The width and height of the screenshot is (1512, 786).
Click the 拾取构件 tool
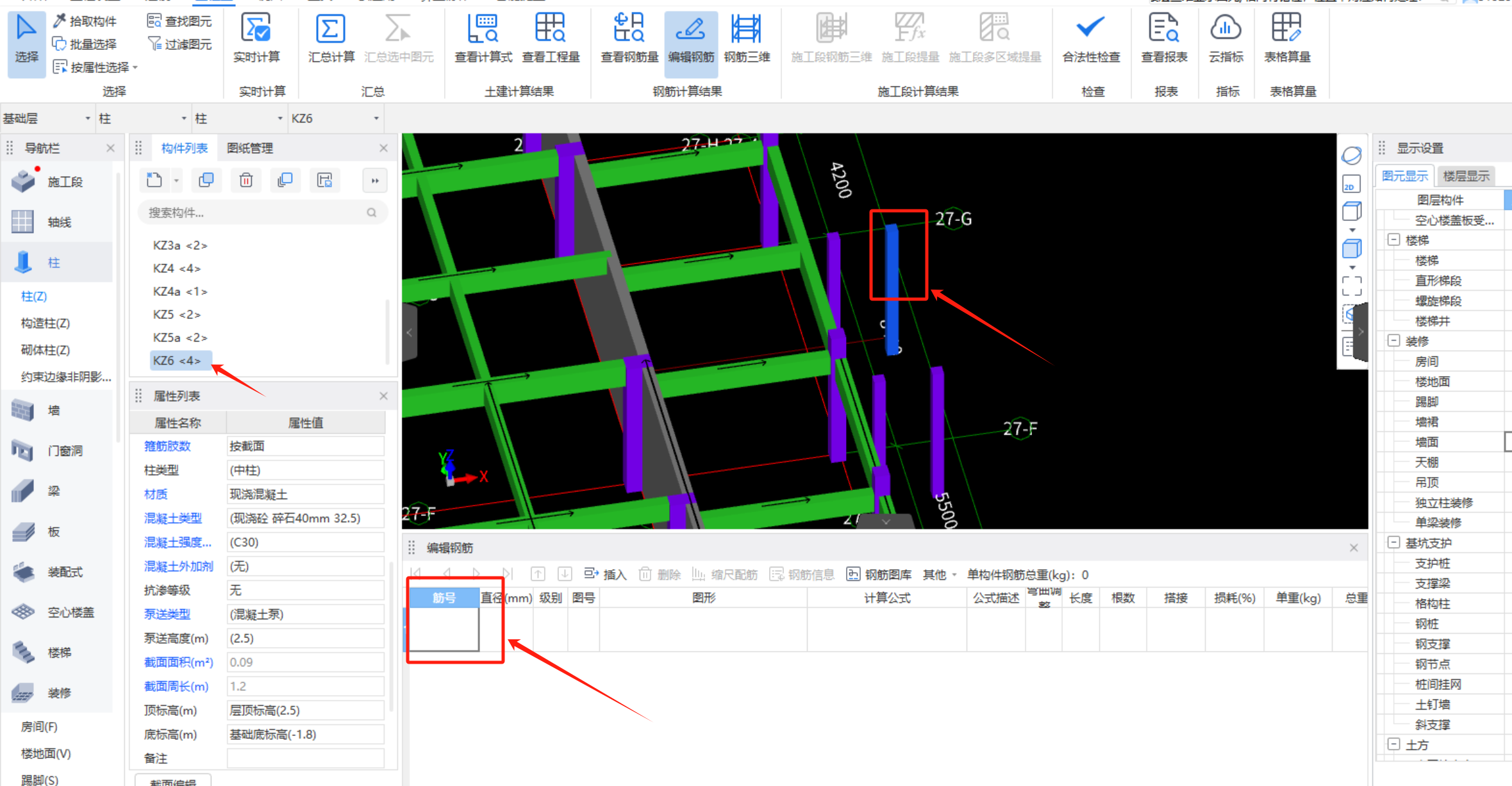(85, 21)
